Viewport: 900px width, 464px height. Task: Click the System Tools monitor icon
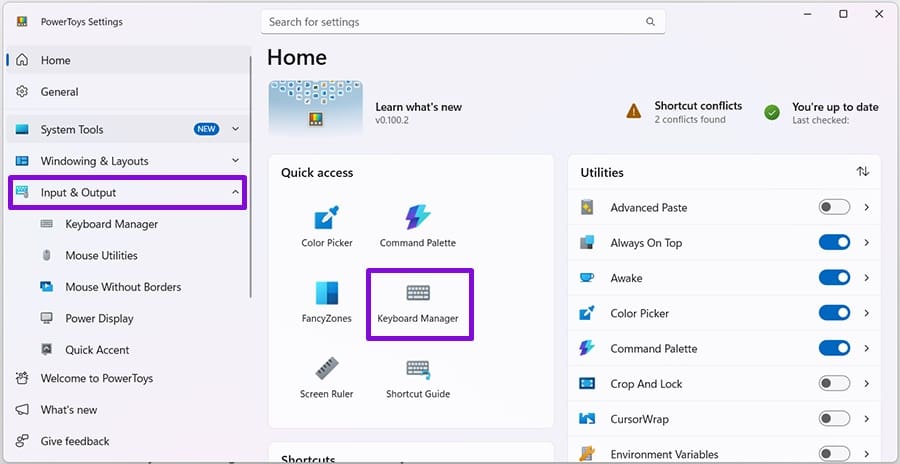pyautogui.click(x=22, y=129)
